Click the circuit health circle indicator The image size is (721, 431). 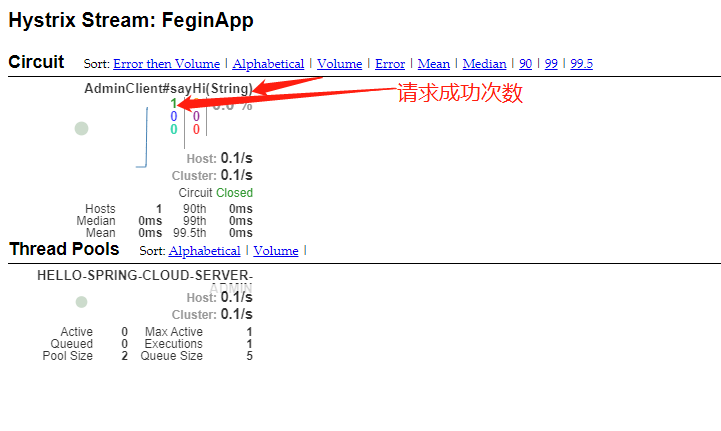coord(81,128)
